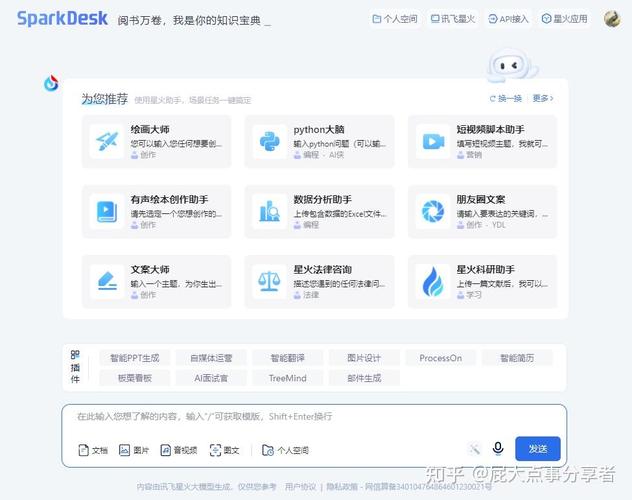Open 星火应用 in top navigation

pos(564,19)
